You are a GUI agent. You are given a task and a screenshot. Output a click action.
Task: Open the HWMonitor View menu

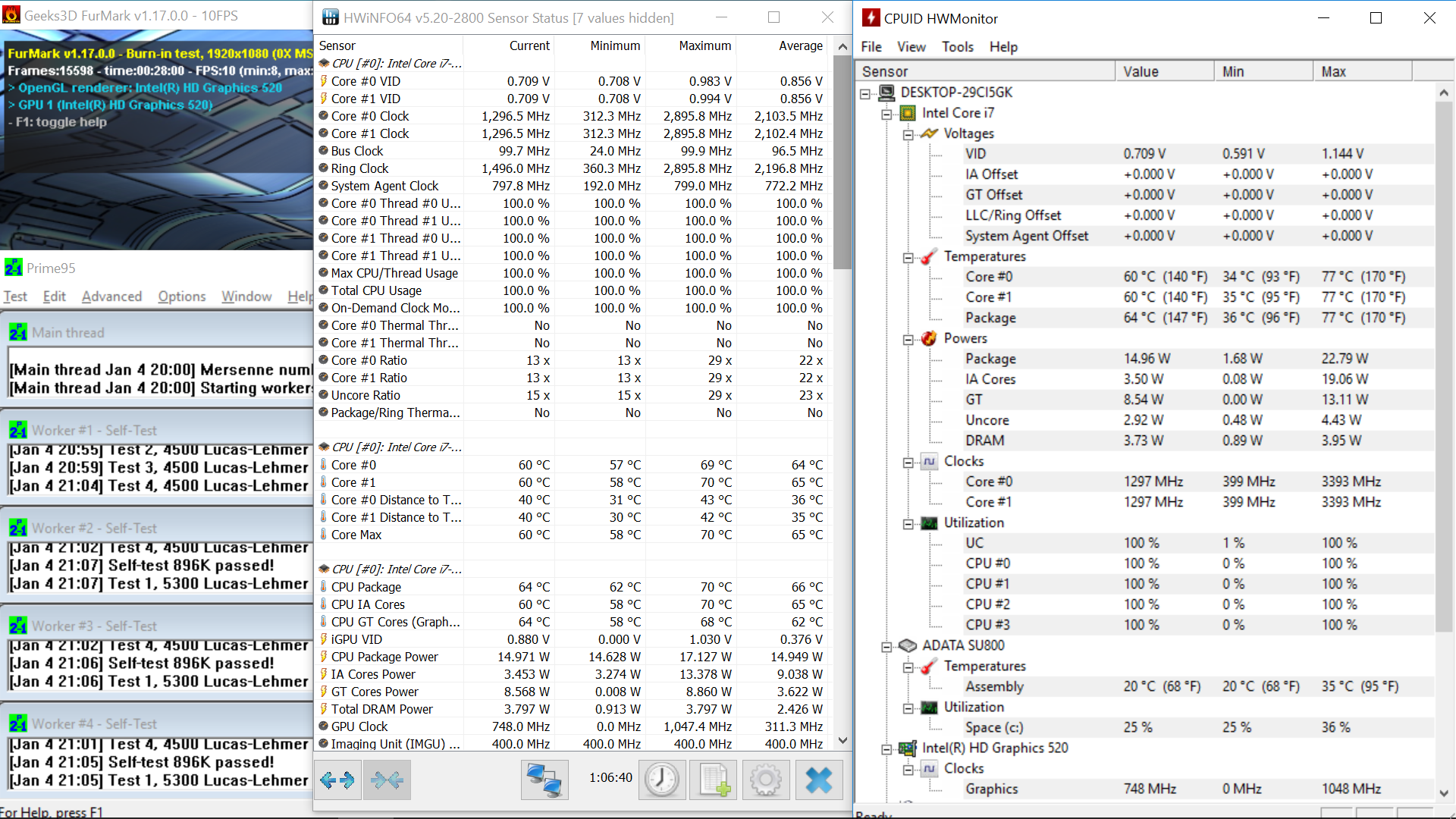tap(912, 47)
